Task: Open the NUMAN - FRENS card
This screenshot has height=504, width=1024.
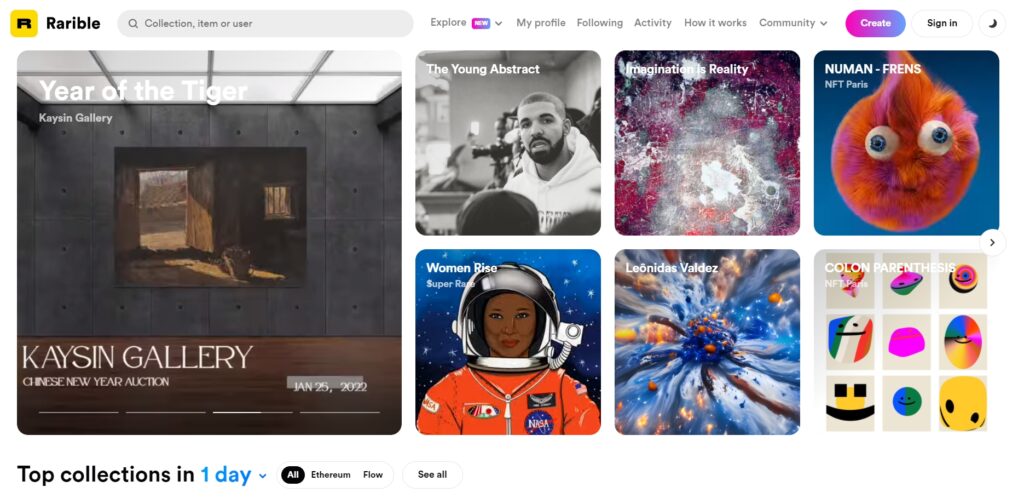Action: [x=906, y=143]
